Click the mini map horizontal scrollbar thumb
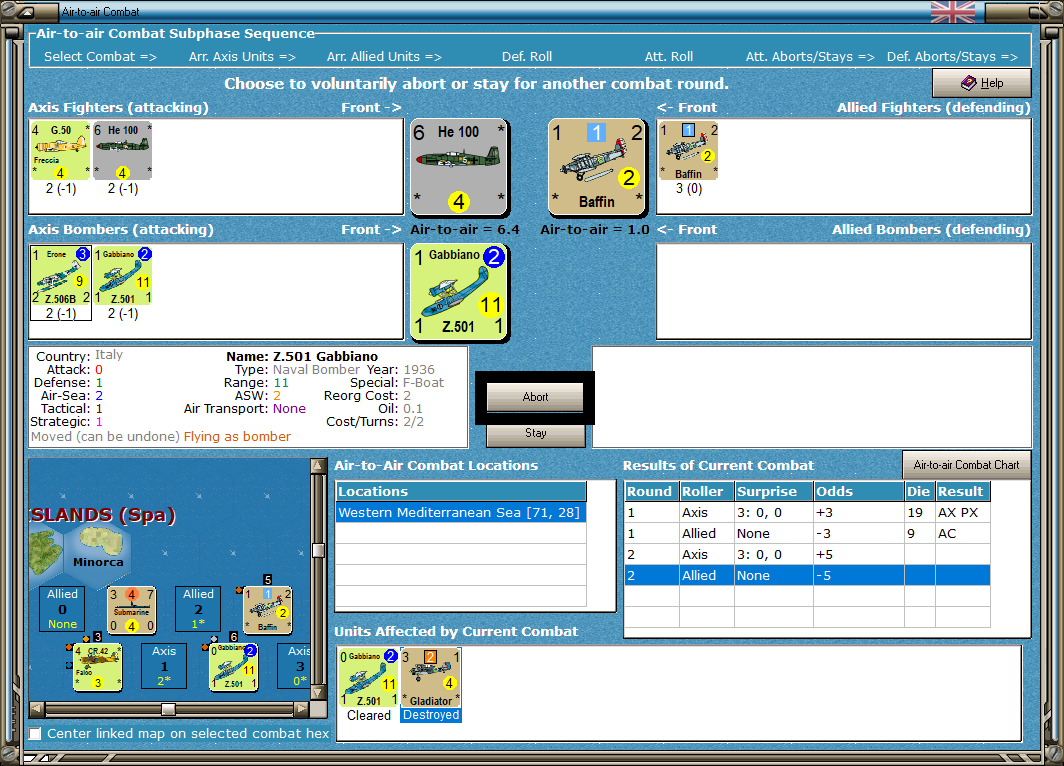Viewport: 1064px width, 766px height. click(168, 708)
